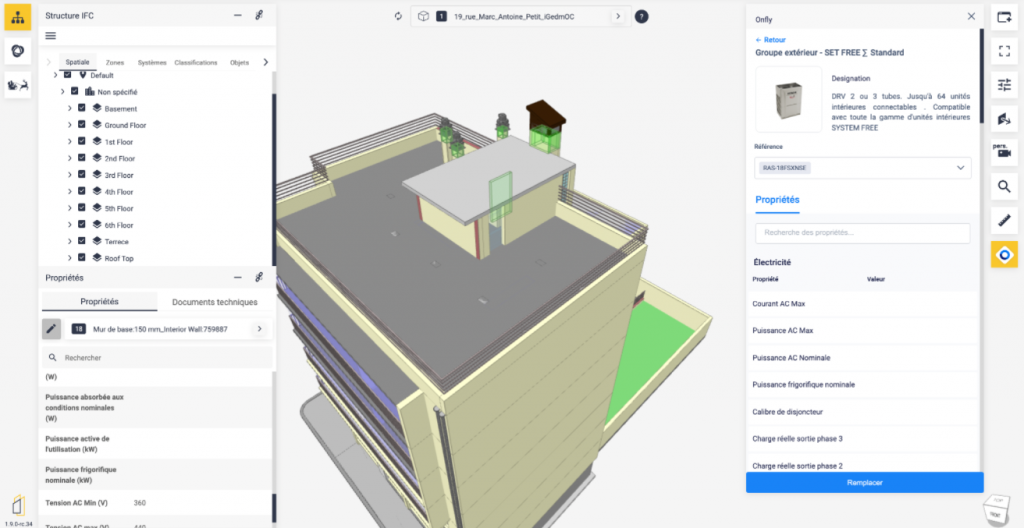Open the search magnifier tool in right toolbar
The image size is (1024, 528).
[1004, 187]
